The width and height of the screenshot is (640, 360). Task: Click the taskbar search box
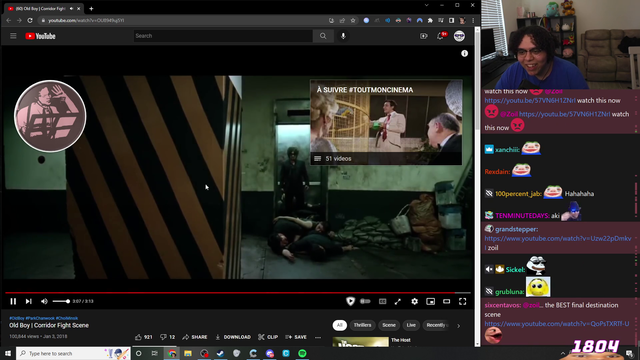73,353
